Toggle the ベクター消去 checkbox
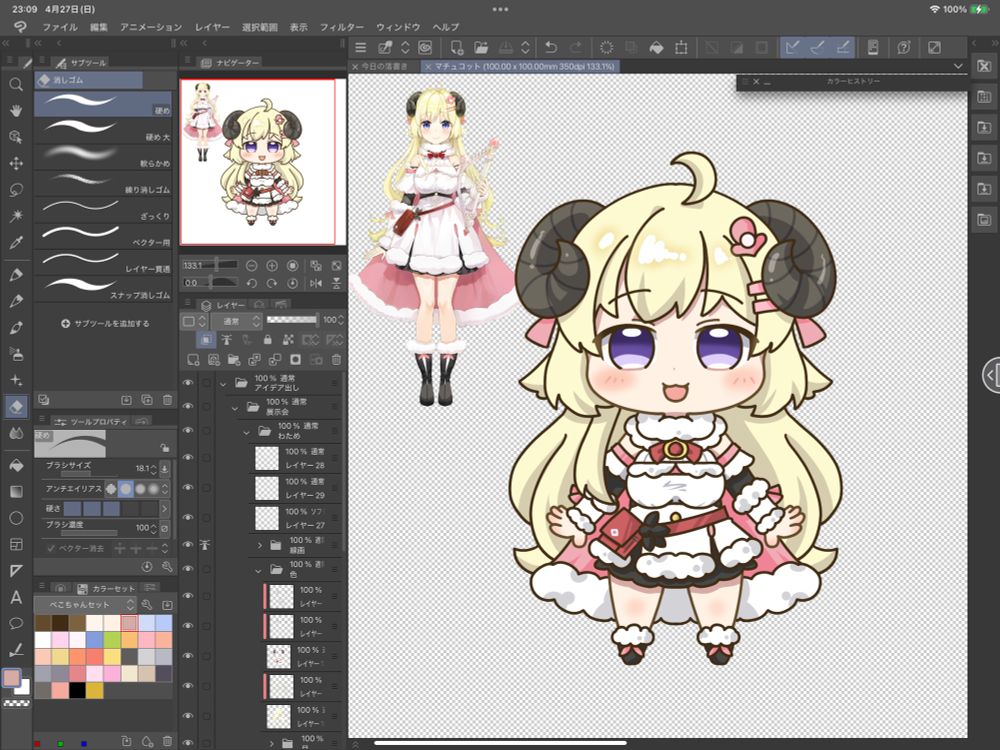The image size is (1000, 750). coord(51,548)
